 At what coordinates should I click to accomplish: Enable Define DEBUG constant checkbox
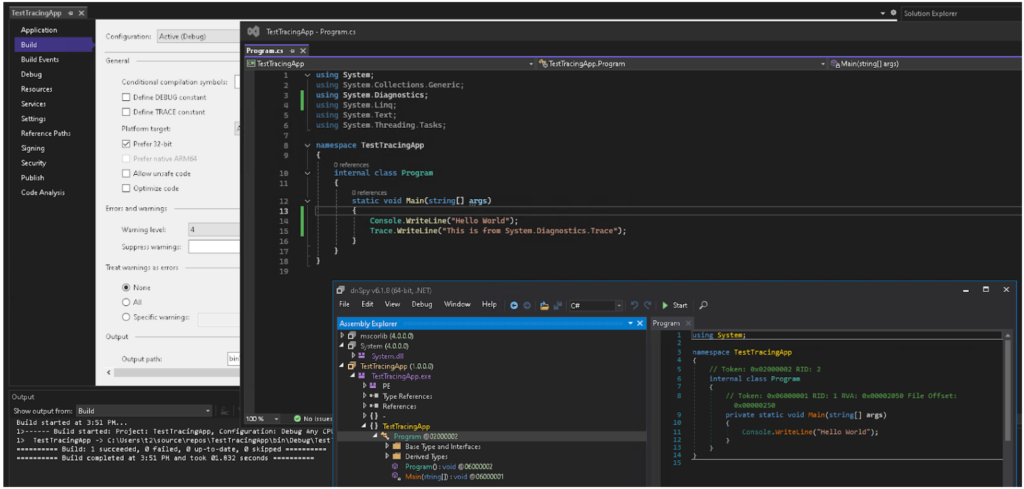(x=126, y=97)
